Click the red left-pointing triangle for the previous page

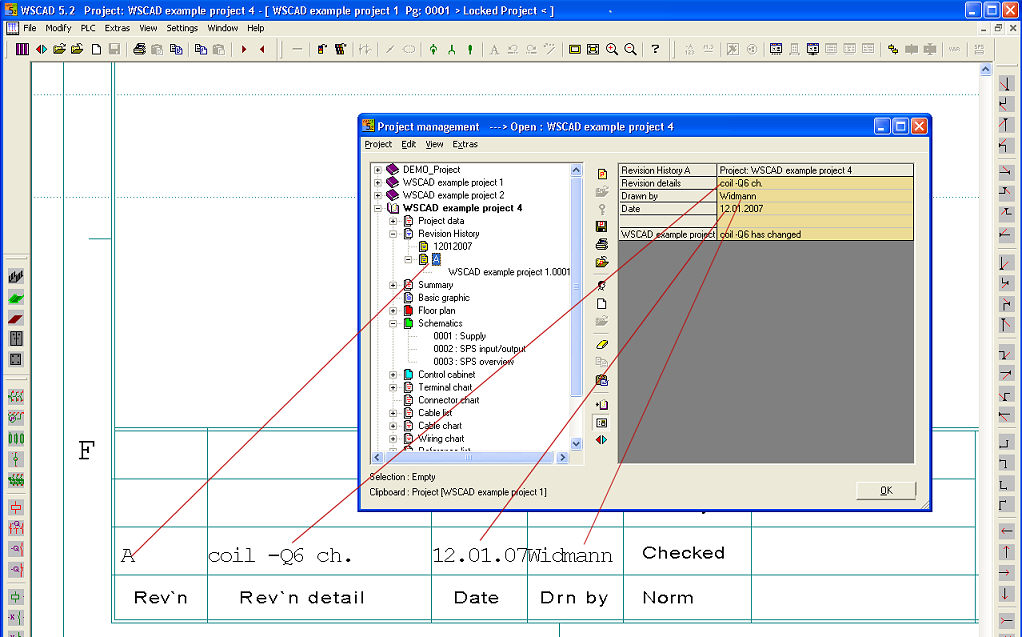click(x=262, y=49)
